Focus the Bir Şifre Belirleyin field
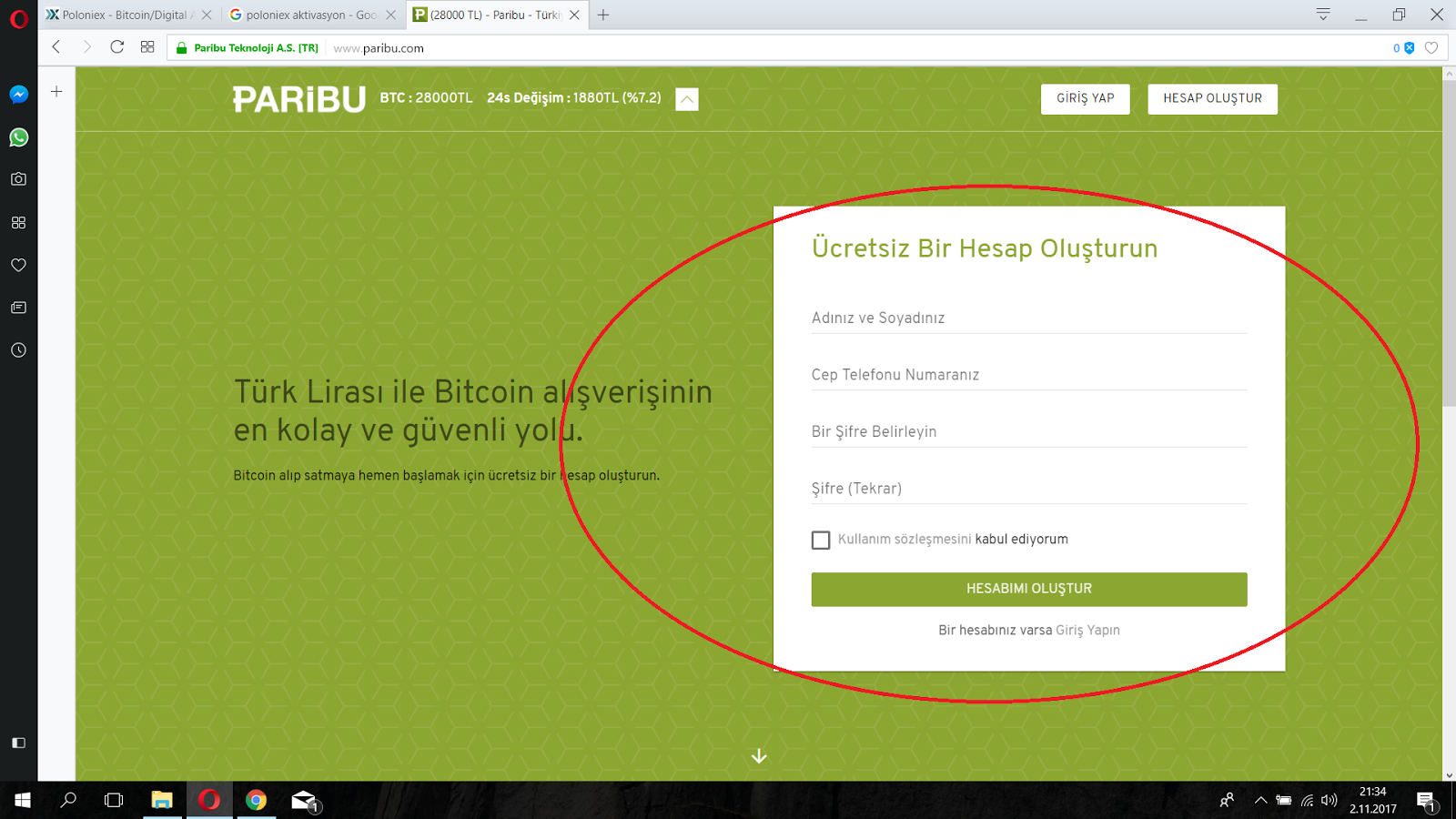The height and width of the screenshot is (819, 1456). pyautogui.click(x=1029, y=431)
